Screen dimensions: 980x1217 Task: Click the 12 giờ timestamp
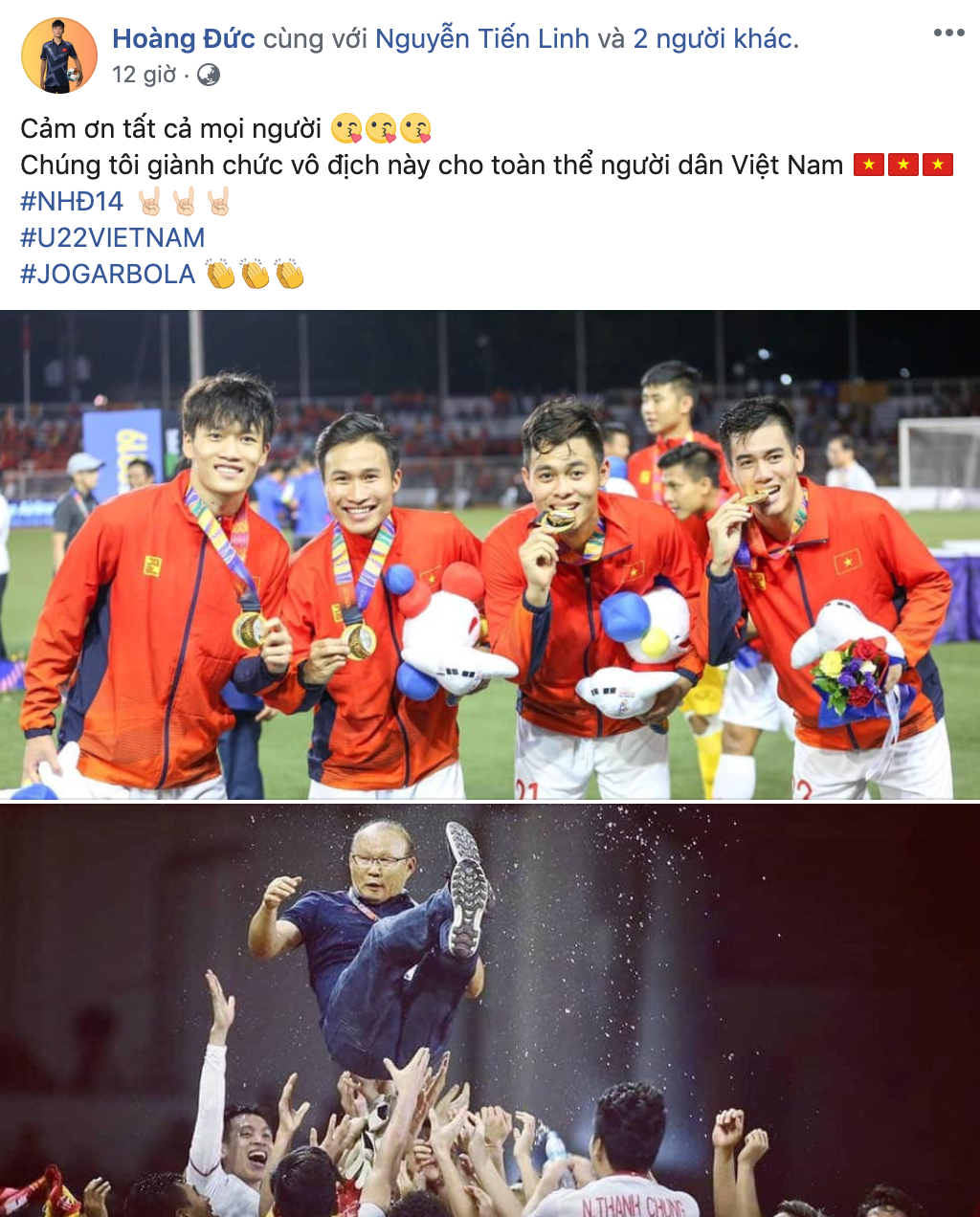click(144, 75)
